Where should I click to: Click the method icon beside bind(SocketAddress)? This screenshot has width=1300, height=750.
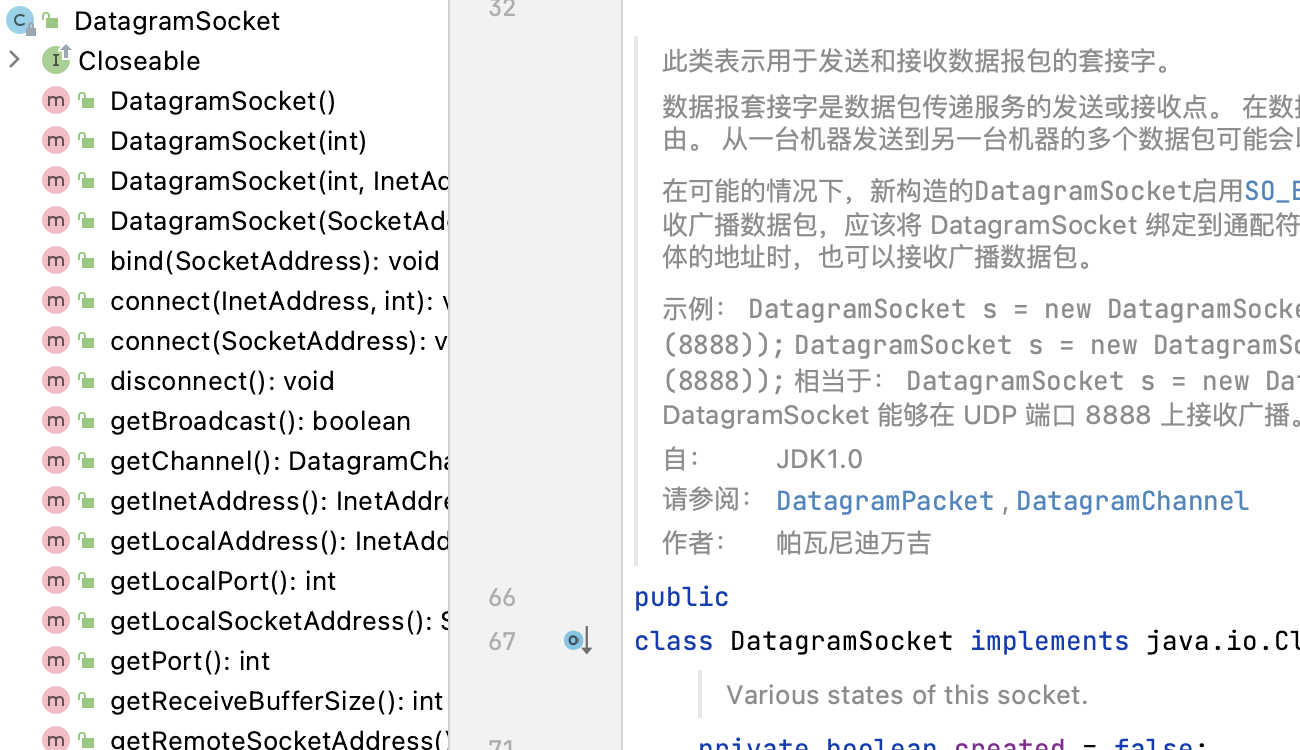55,261
